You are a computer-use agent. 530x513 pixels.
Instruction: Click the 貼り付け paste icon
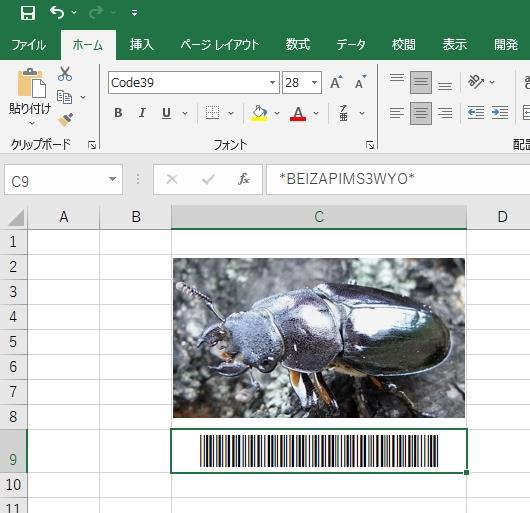[x=31, y=83]
